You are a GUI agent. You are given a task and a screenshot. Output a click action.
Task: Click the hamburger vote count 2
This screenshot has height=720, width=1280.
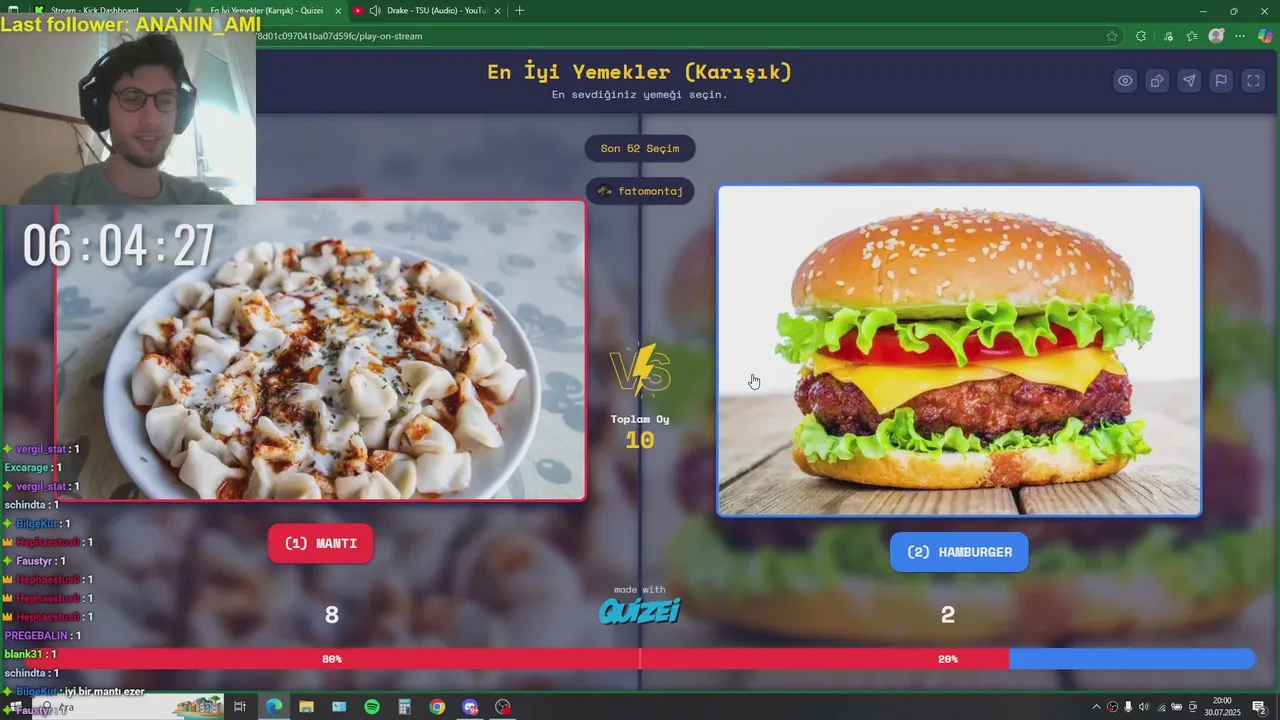pos(948,615)
